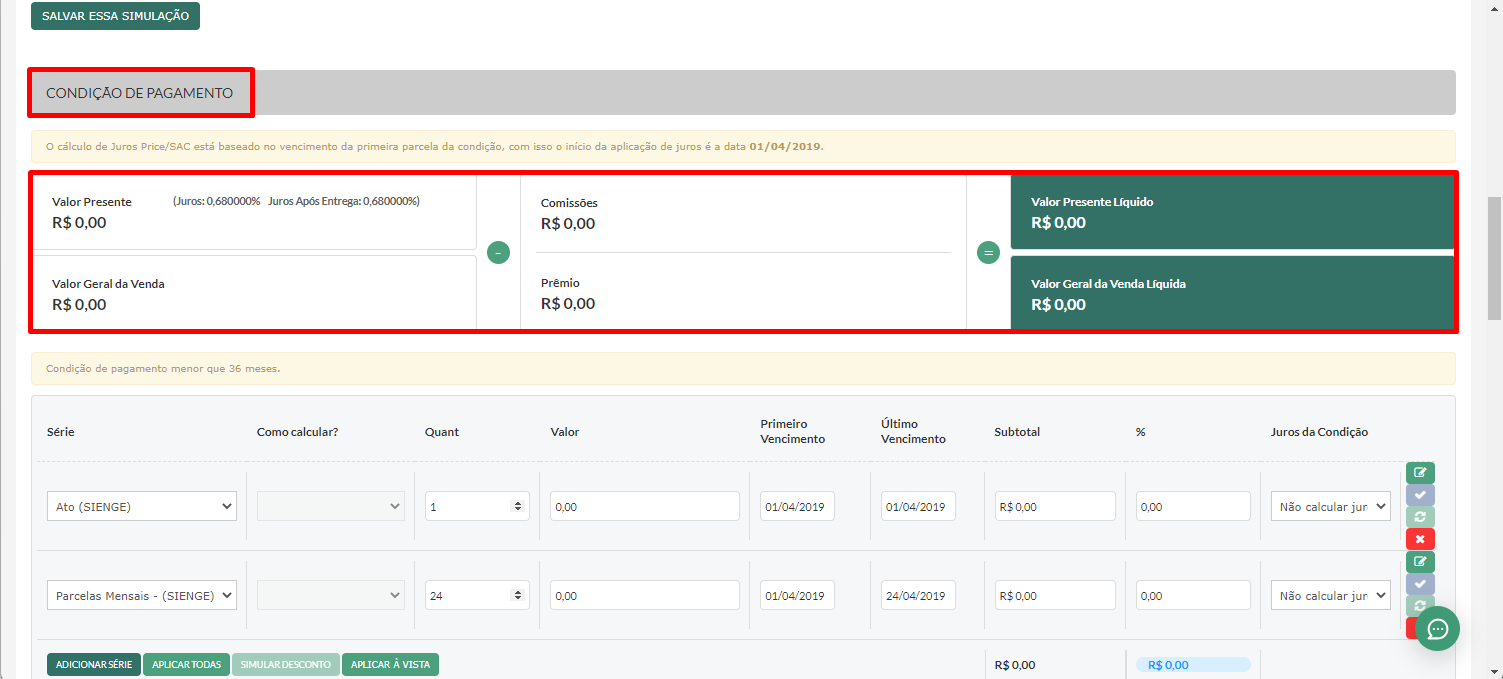Click Valor field in Ato (SIENGE) row
The width and height of the screenshot is (1503, 679).
pyautogui.click(x=645, y=506)
